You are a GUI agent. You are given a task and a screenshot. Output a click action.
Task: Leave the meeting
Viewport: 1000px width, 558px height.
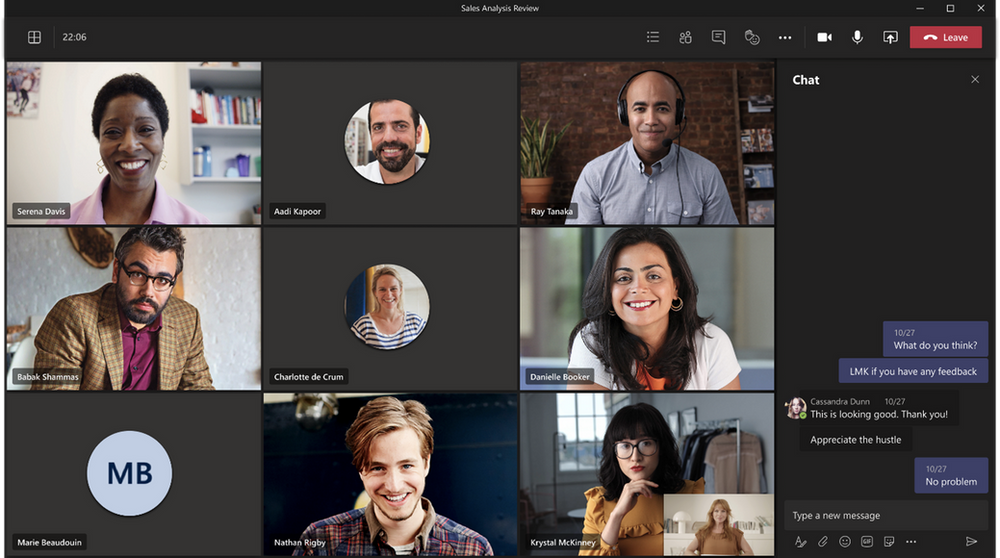click(946, 37)
